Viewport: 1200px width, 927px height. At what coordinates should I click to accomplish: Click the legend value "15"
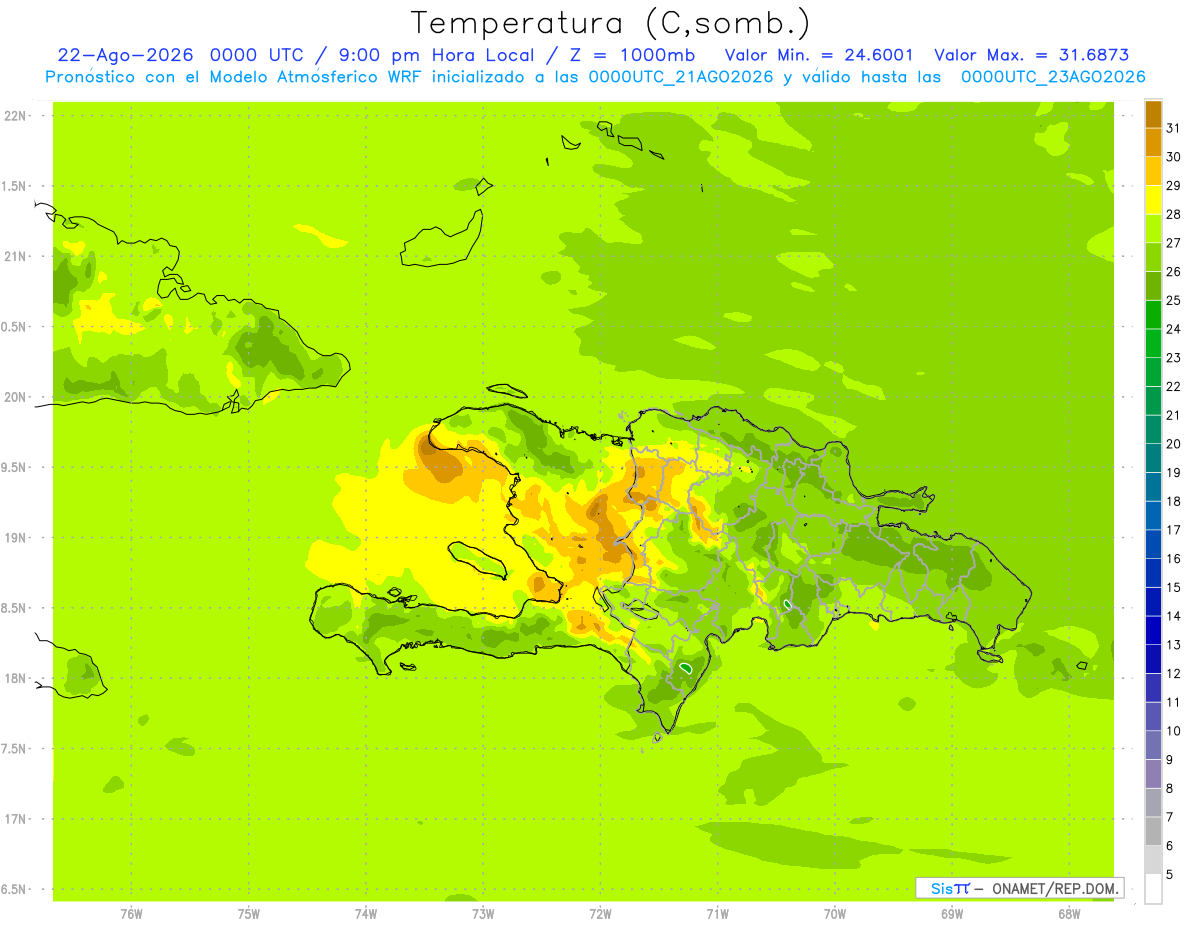coord(1174,588)
